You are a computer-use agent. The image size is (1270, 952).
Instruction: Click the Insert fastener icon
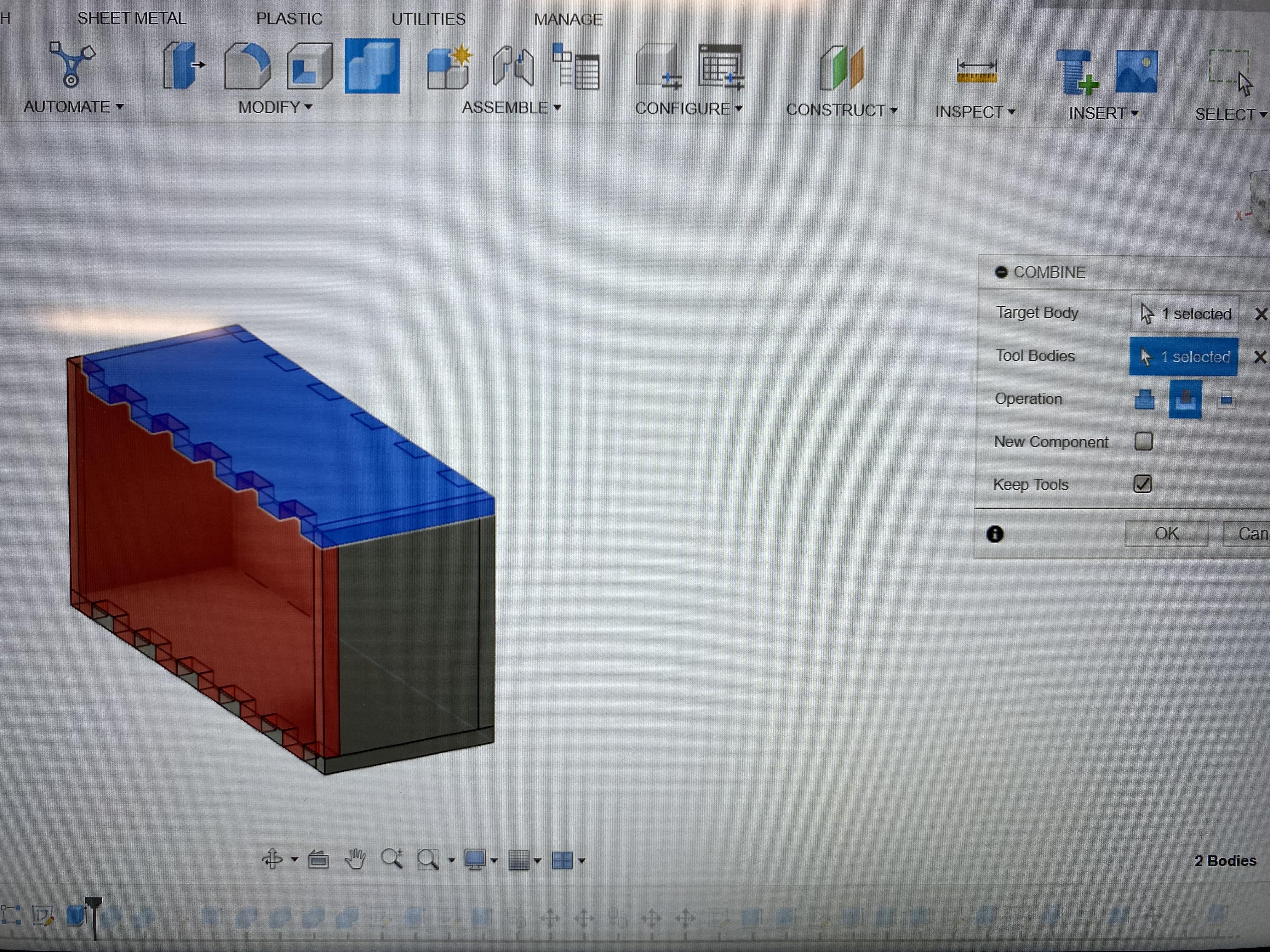[1078, 72]
